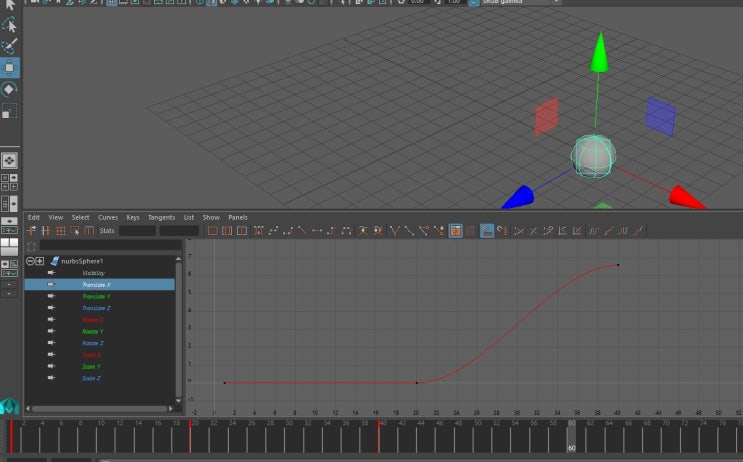Select the nurbsSphere1 node in outliner
Viewport: 743px width, 462px height.
[82, 261]
